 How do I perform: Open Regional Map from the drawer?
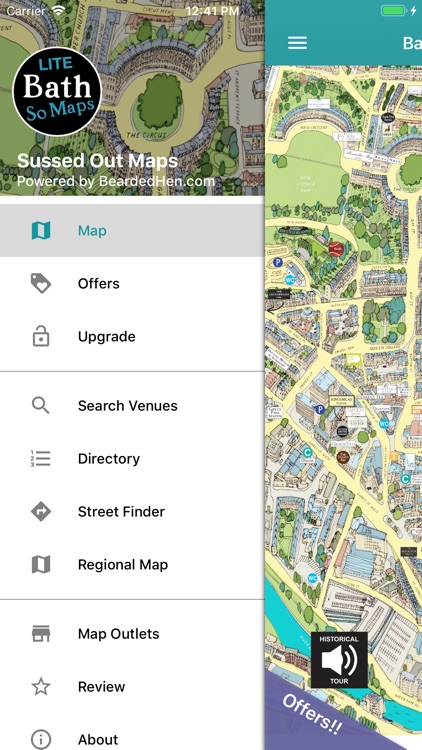pos(132,564)
